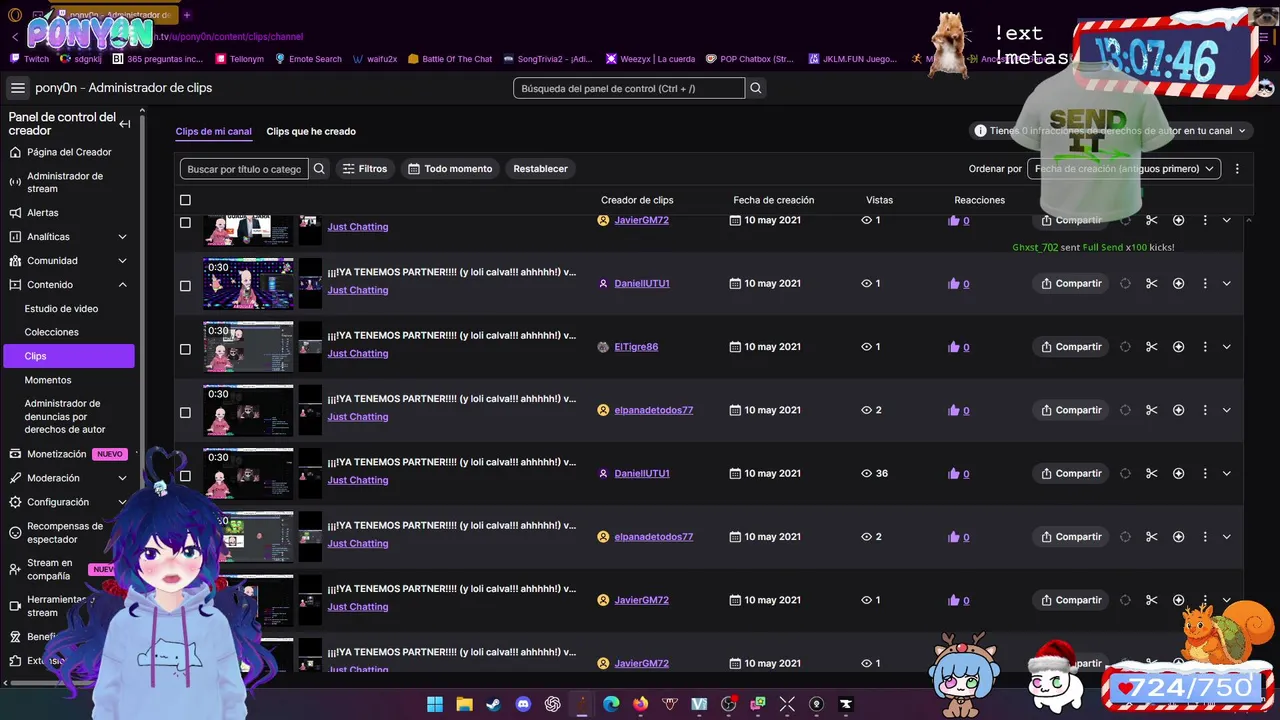The height and width of the screenshot is (720, 1280).
Task: Open more options on the 36-views clip row
Action: point(1205,474)
